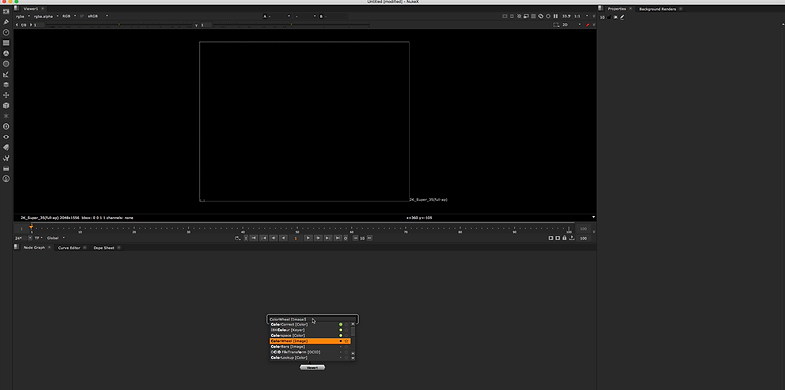Toggle favorite star on the Colorspace entry
The width and height of the screenshot is (785, 390).
point(346,335)
